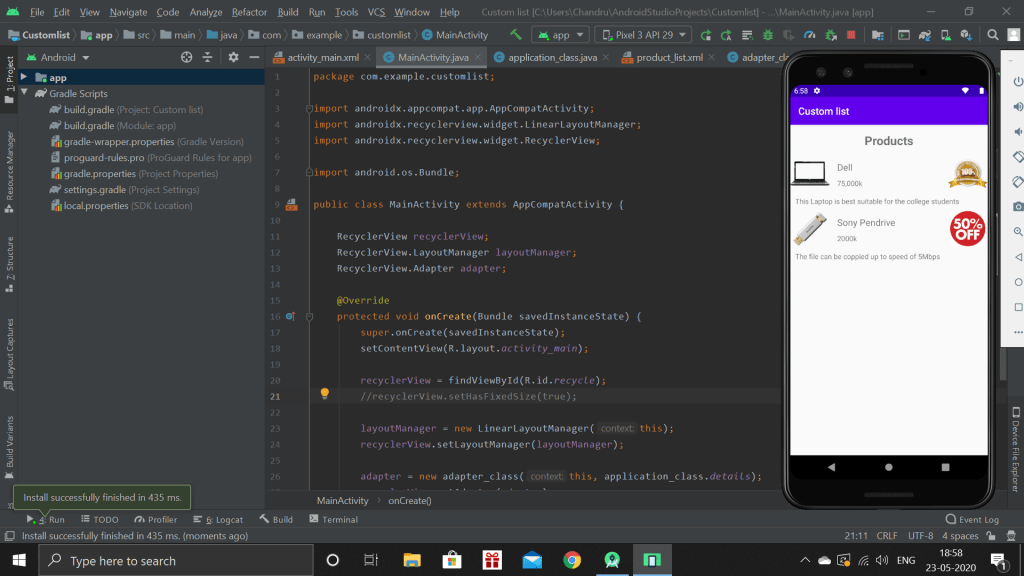Toggle the Resource Manager side panel
The height and width of the screenshot is (576, 1024).
[x=10, y=167]
